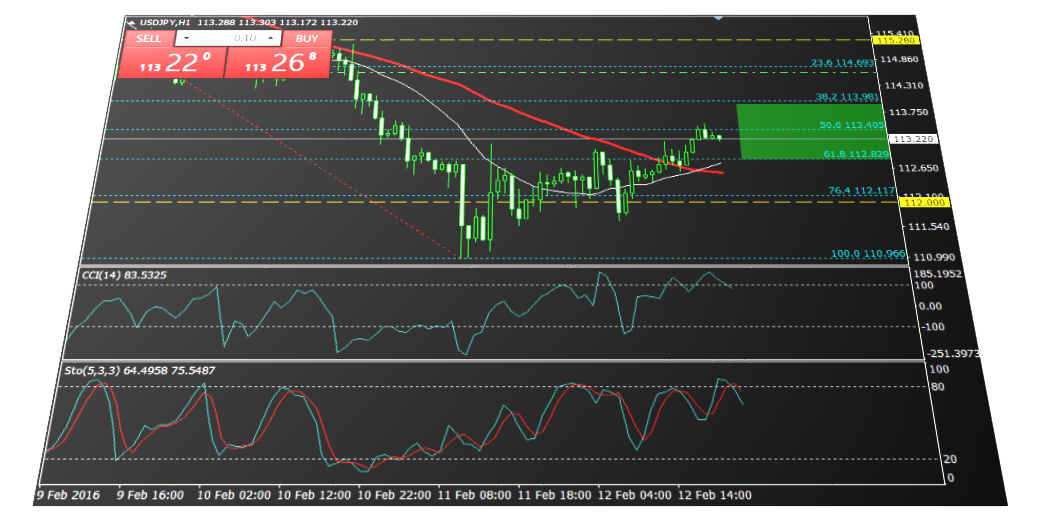1041x521 pixels.
Task: Select the yellow 115.280 price label
Action: click(896, 40)
